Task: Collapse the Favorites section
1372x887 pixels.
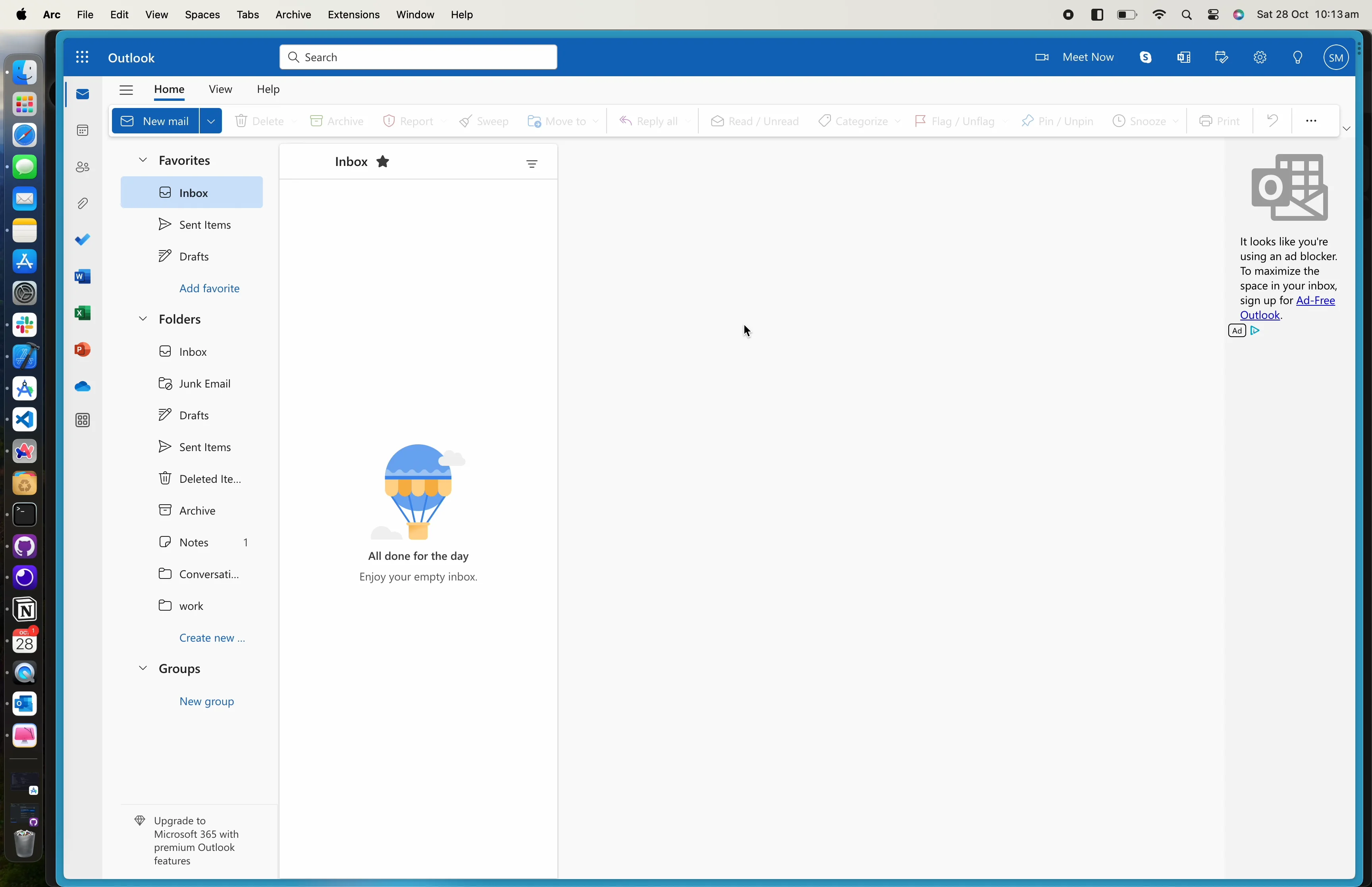Action: (x=143, y=160)
